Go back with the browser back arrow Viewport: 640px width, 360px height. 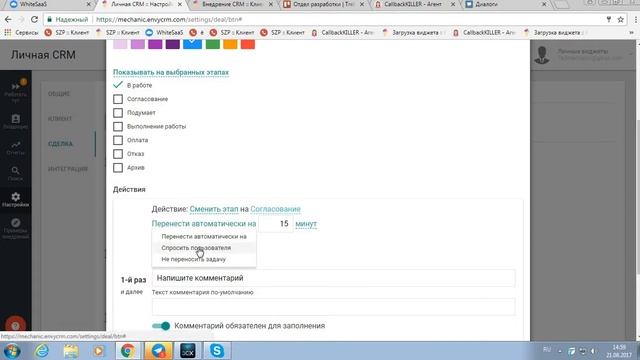(8, 19)
